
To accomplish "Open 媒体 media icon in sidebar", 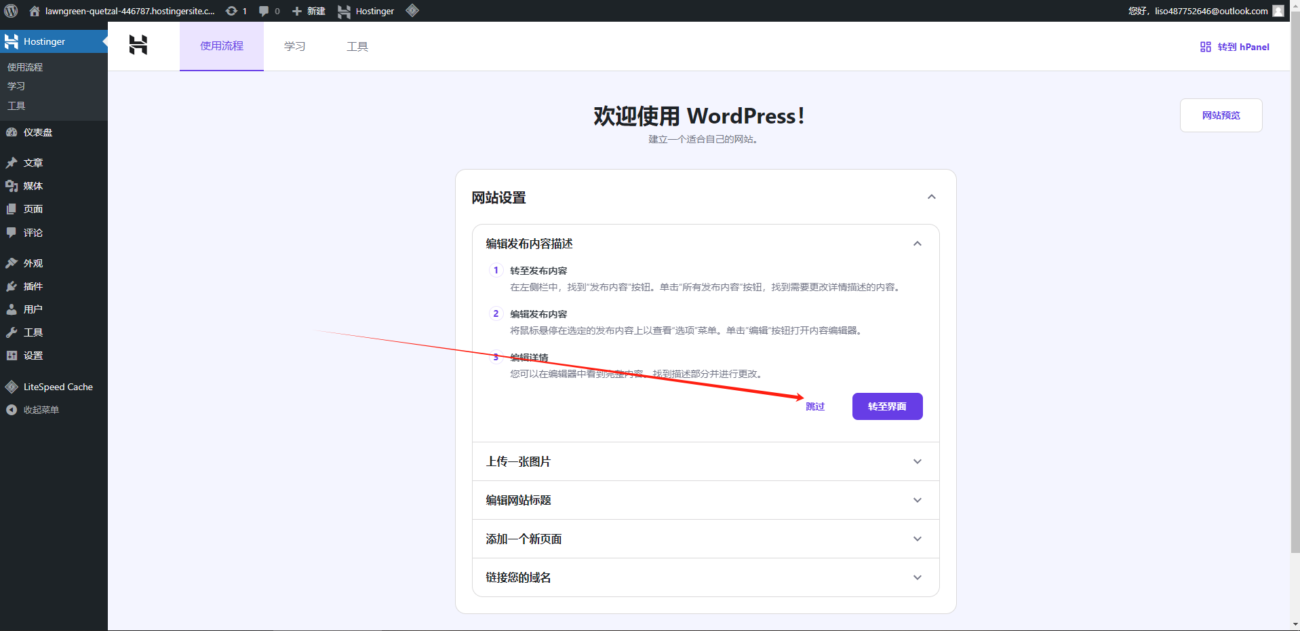I will click(12, 185).
